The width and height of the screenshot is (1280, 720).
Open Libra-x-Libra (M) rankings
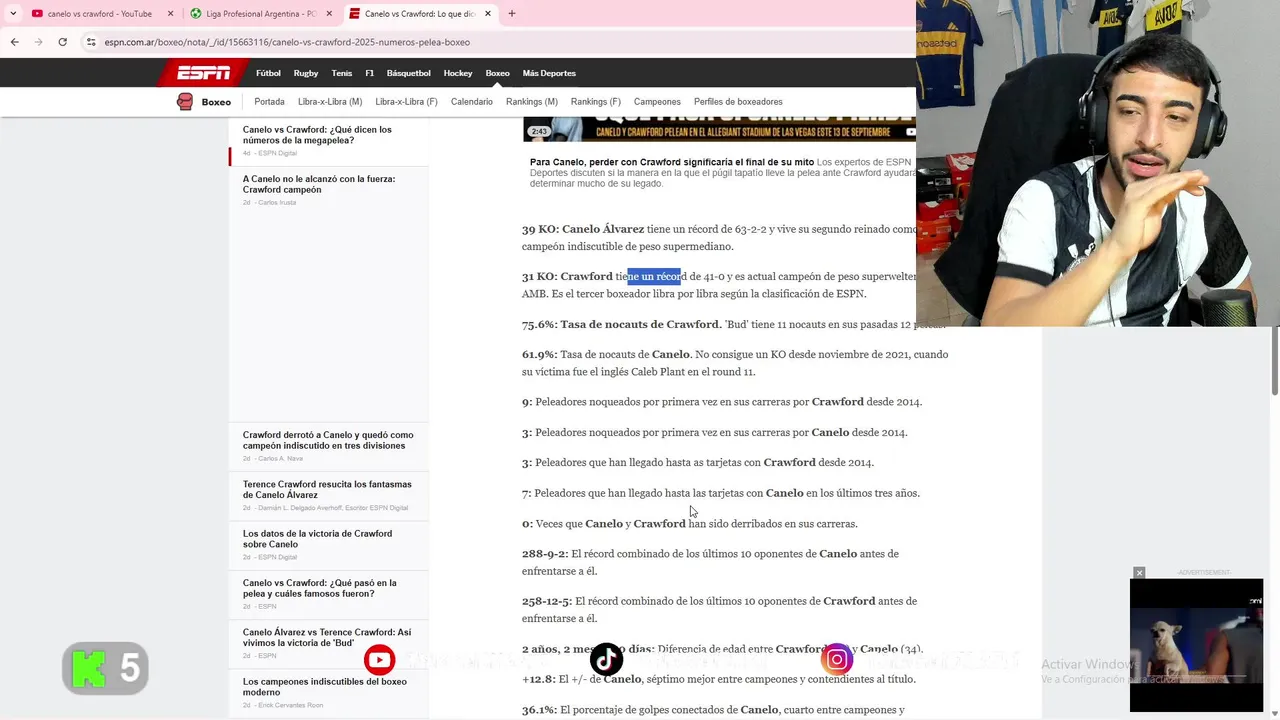point(330,102)
